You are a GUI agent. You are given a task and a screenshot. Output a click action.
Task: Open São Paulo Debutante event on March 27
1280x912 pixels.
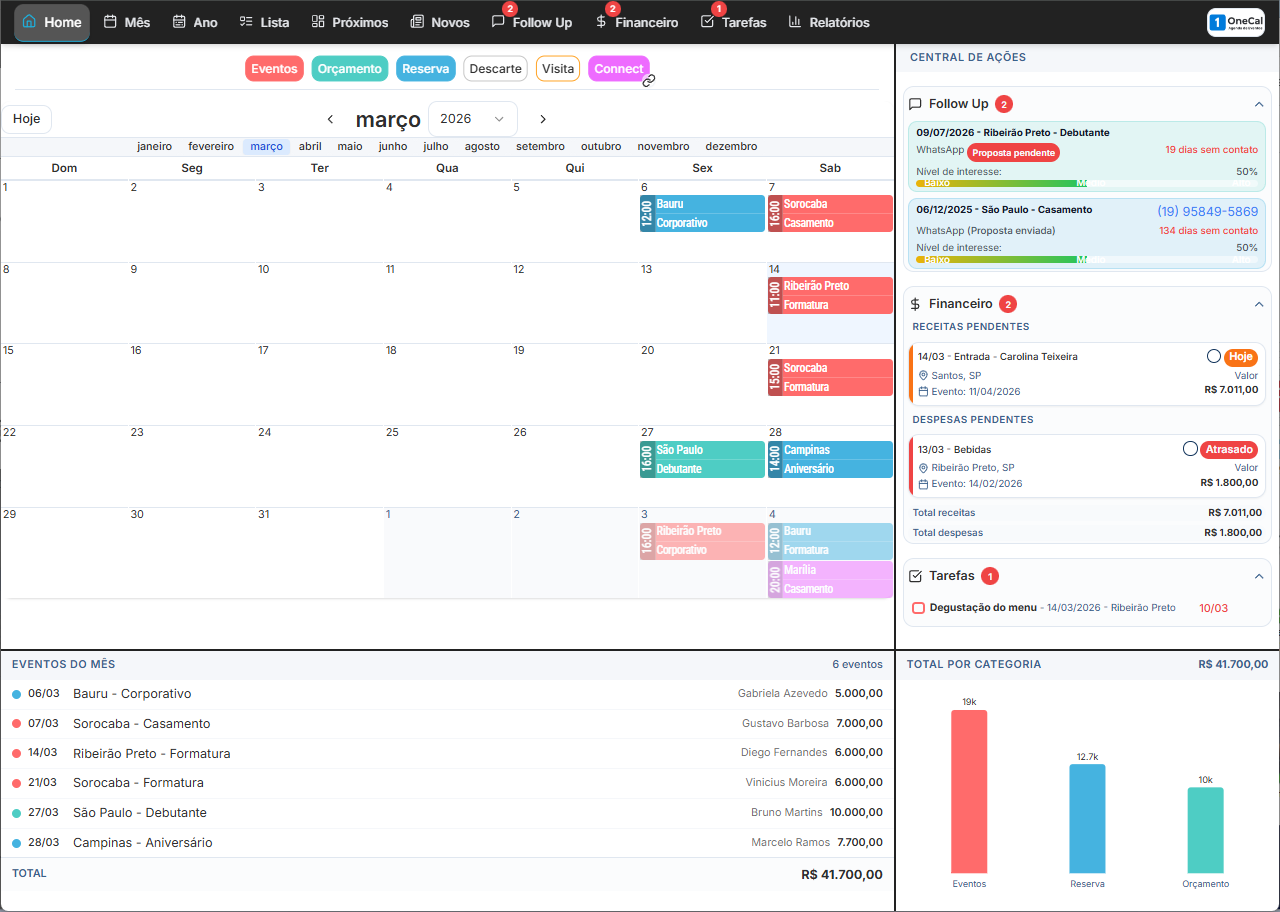click(702, 459)
